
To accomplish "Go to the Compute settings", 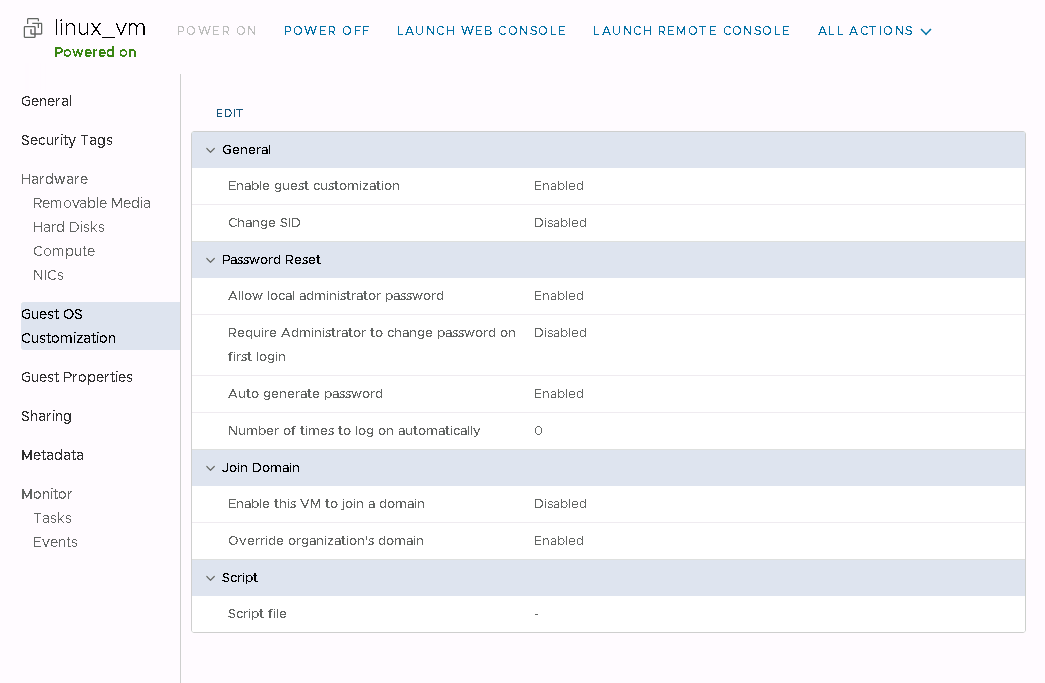I will coord(64,251).
